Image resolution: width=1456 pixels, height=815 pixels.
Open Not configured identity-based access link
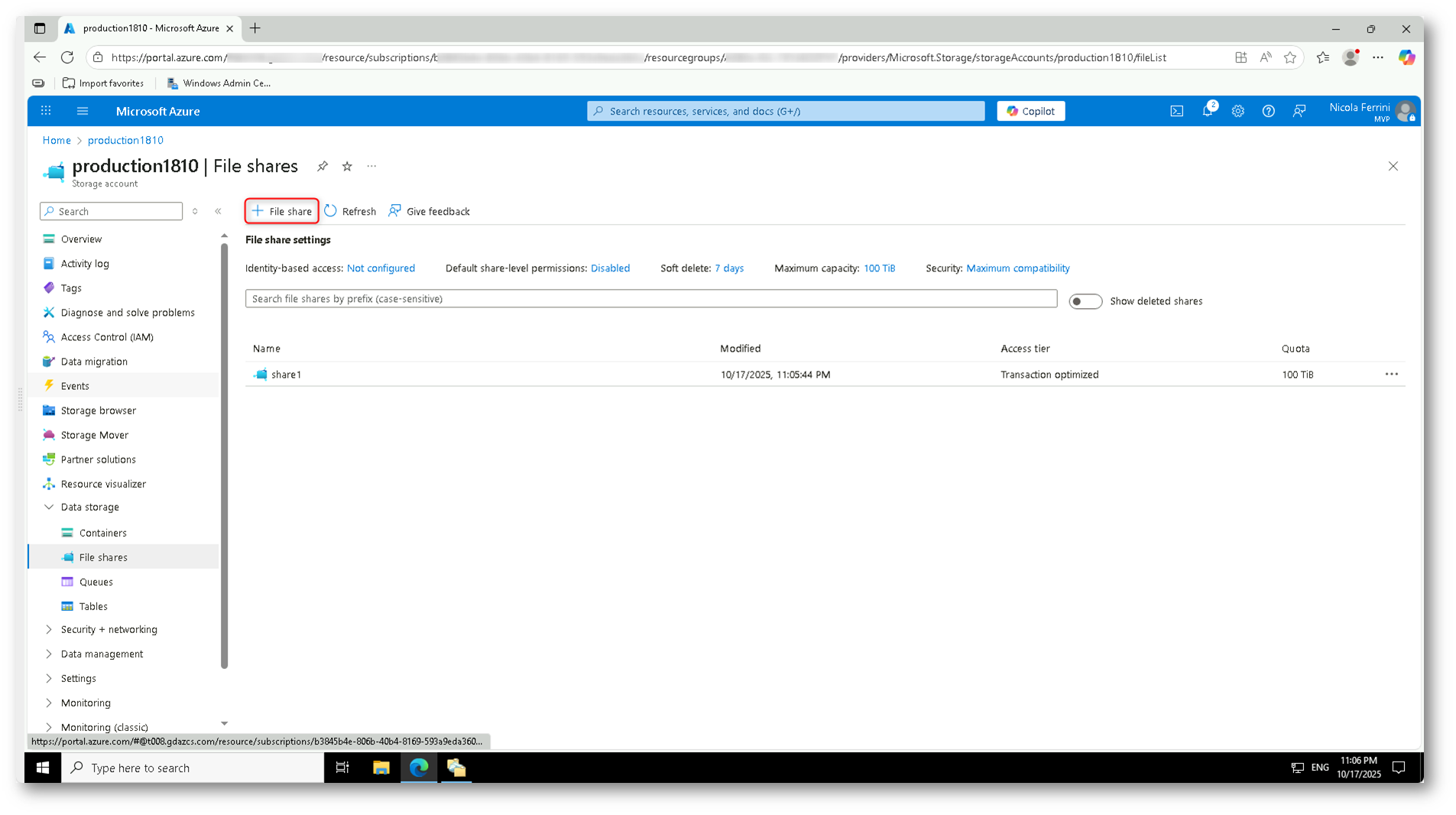(381, 268)
